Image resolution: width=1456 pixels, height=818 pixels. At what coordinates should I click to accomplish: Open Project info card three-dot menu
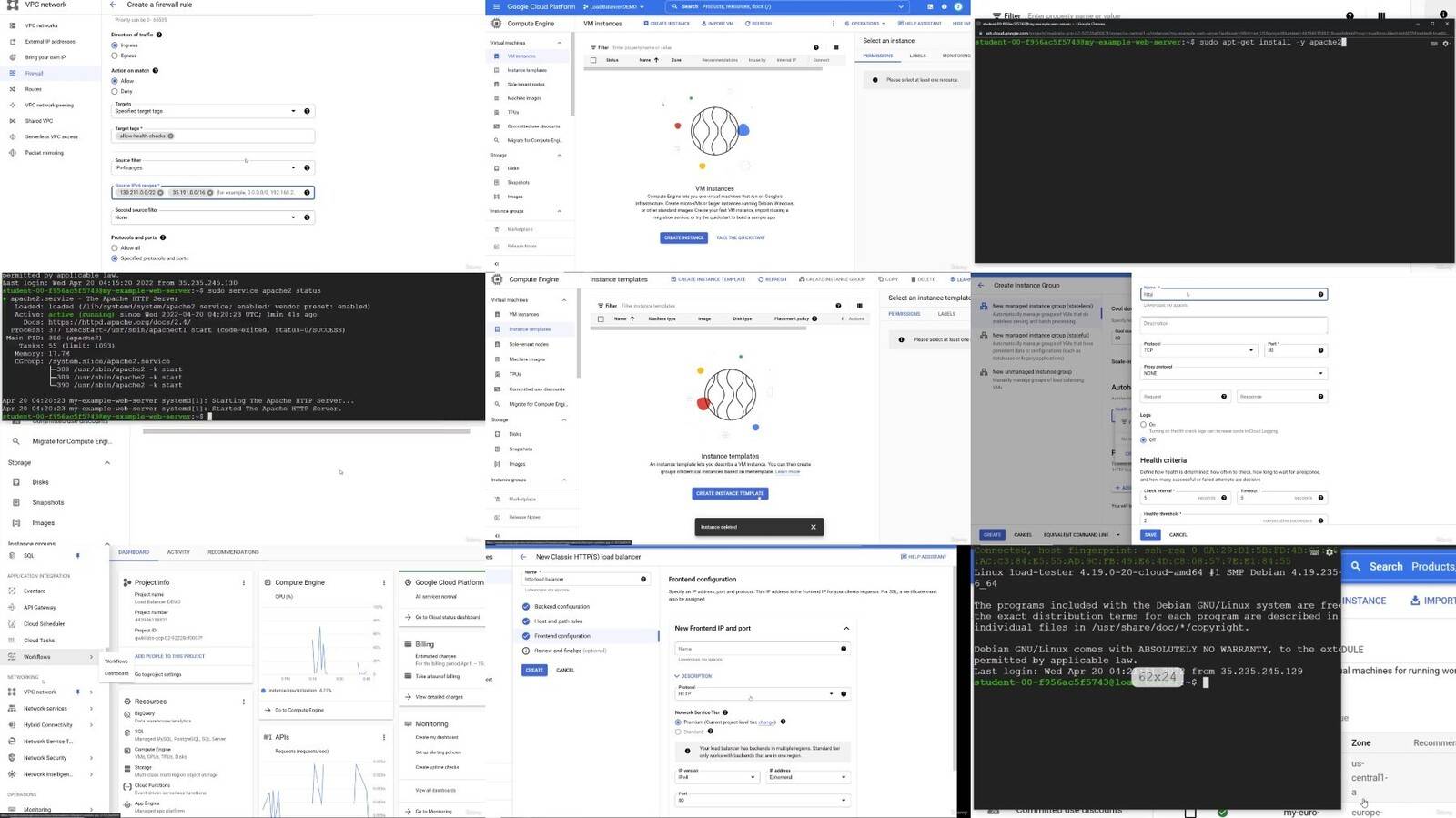243,582
